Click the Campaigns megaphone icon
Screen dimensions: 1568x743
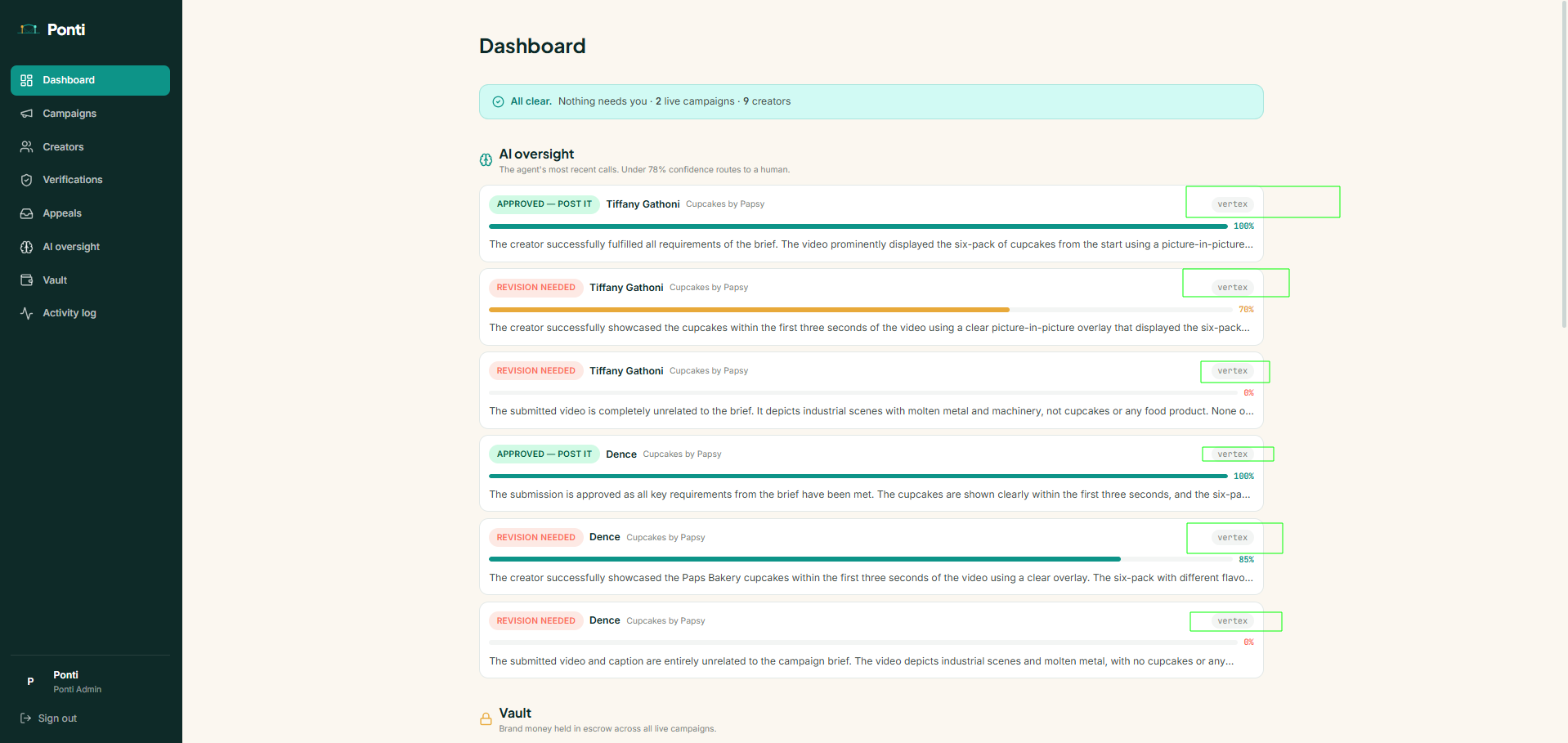click(27, 114)
